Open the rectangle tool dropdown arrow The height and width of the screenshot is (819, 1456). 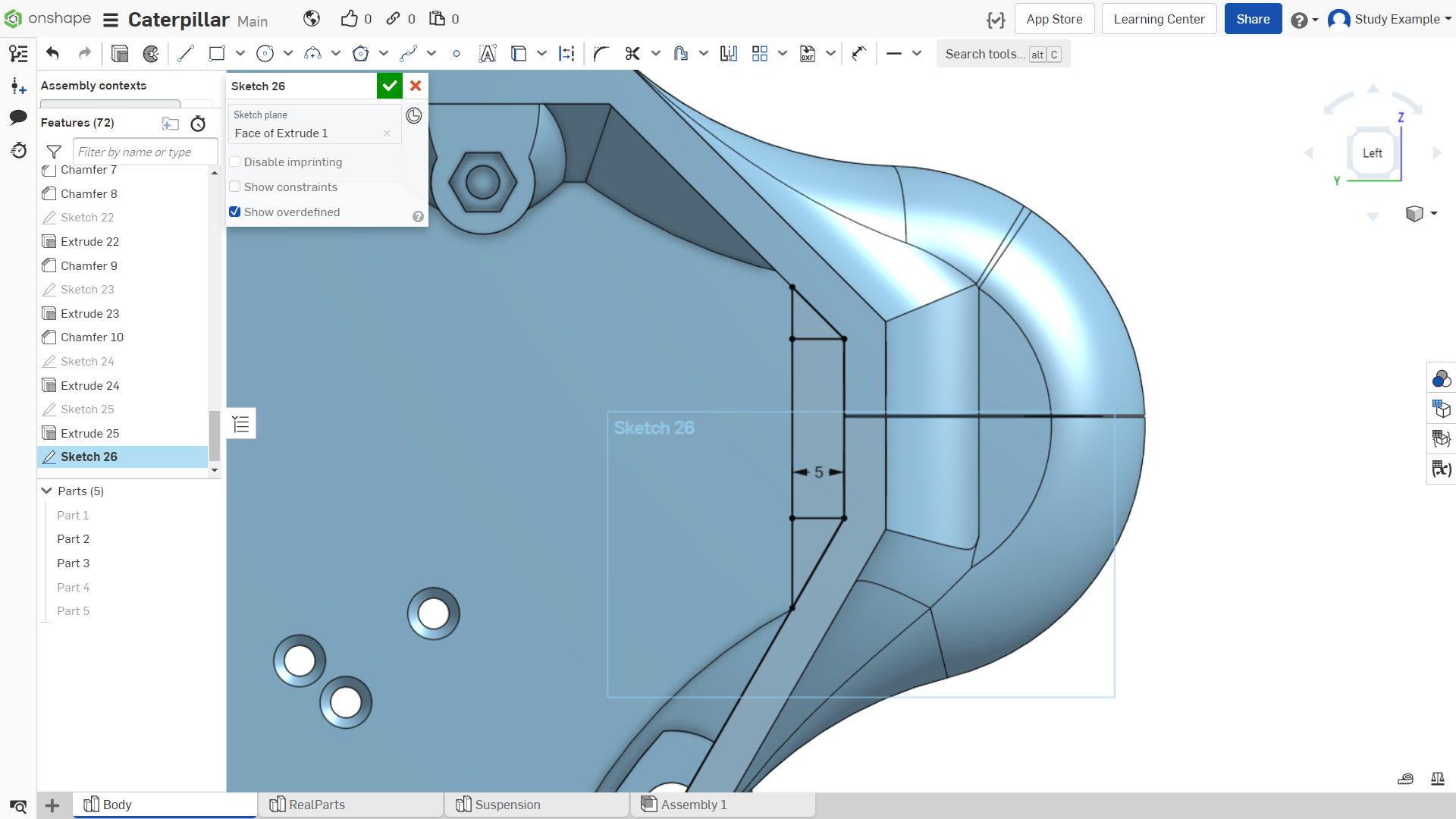pos(240,54)
